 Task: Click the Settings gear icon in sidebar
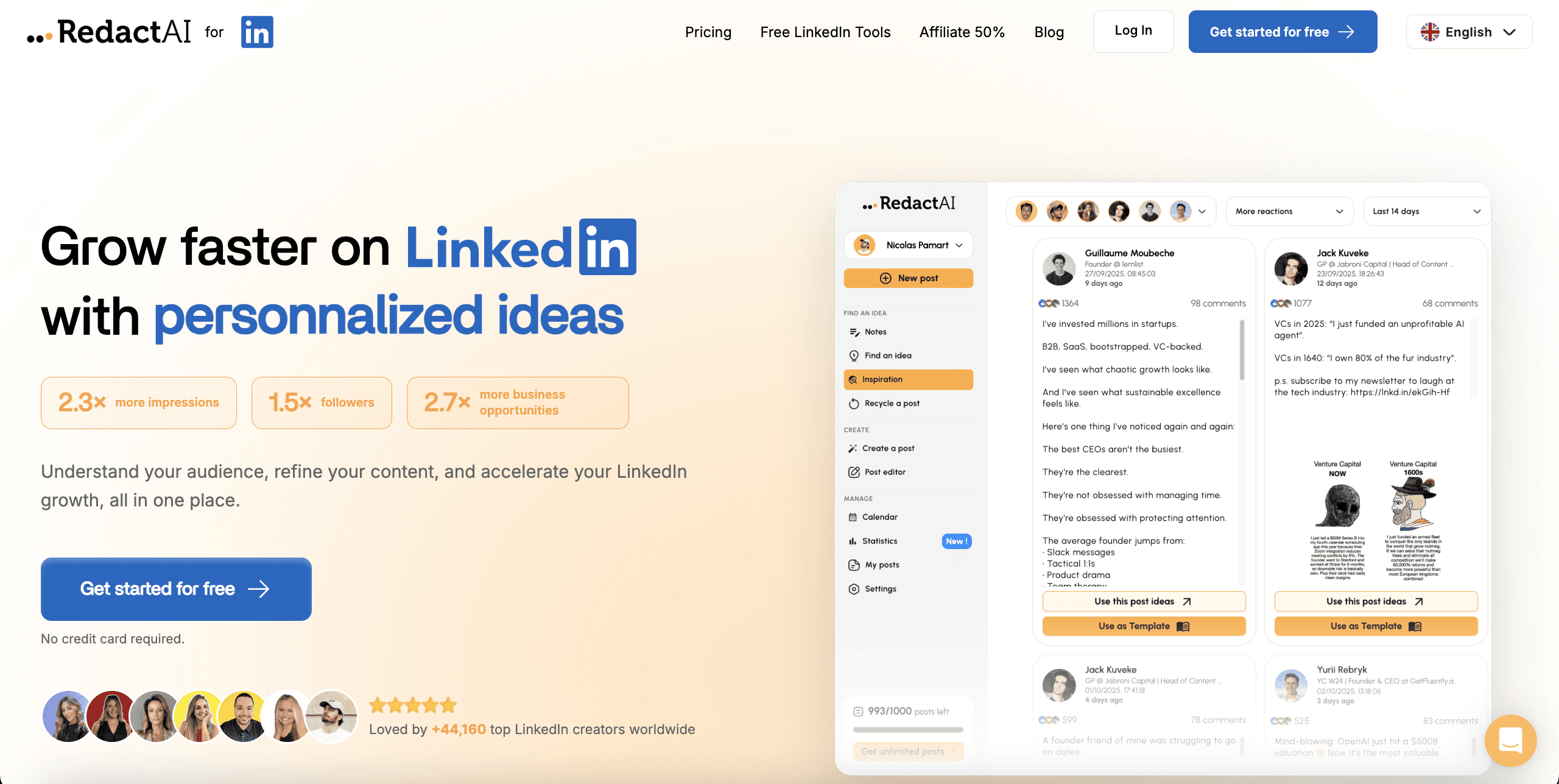point(854,589)
